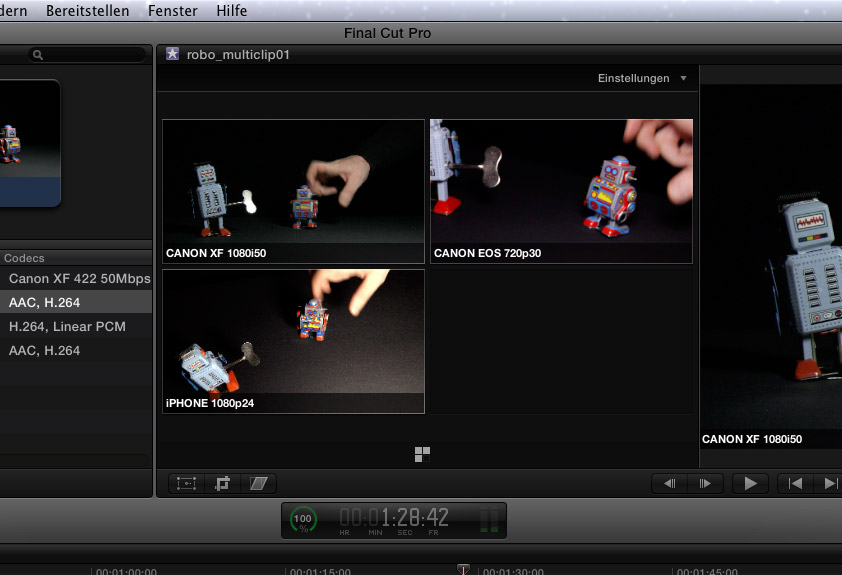Click the Transform tool icon below the angle viewer

186,483
